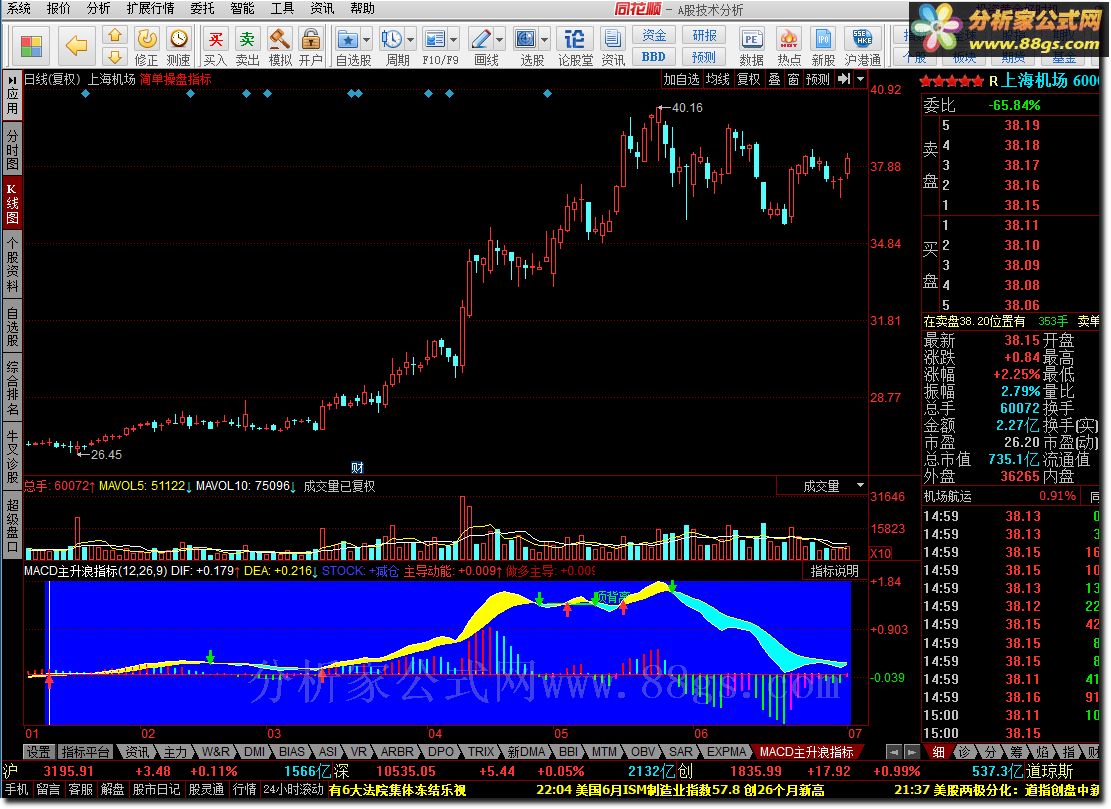Open the 24小时滚动 news ticker

click(x=293, y=789)
